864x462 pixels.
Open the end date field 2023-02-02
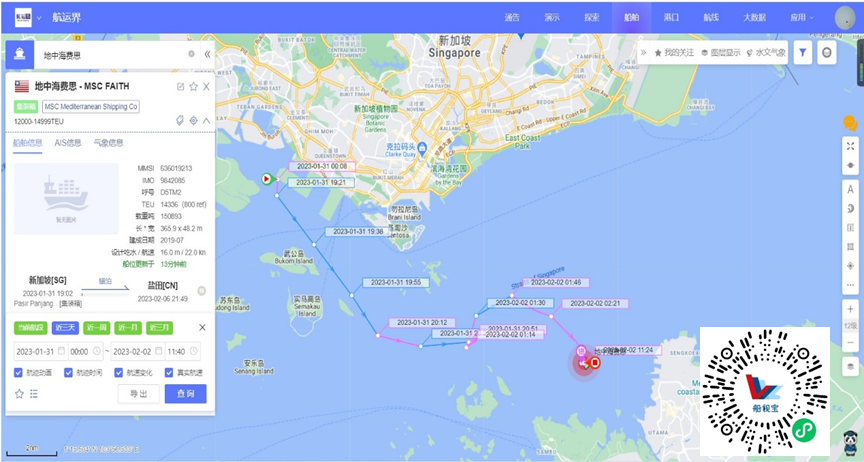(x=138, y=351)
